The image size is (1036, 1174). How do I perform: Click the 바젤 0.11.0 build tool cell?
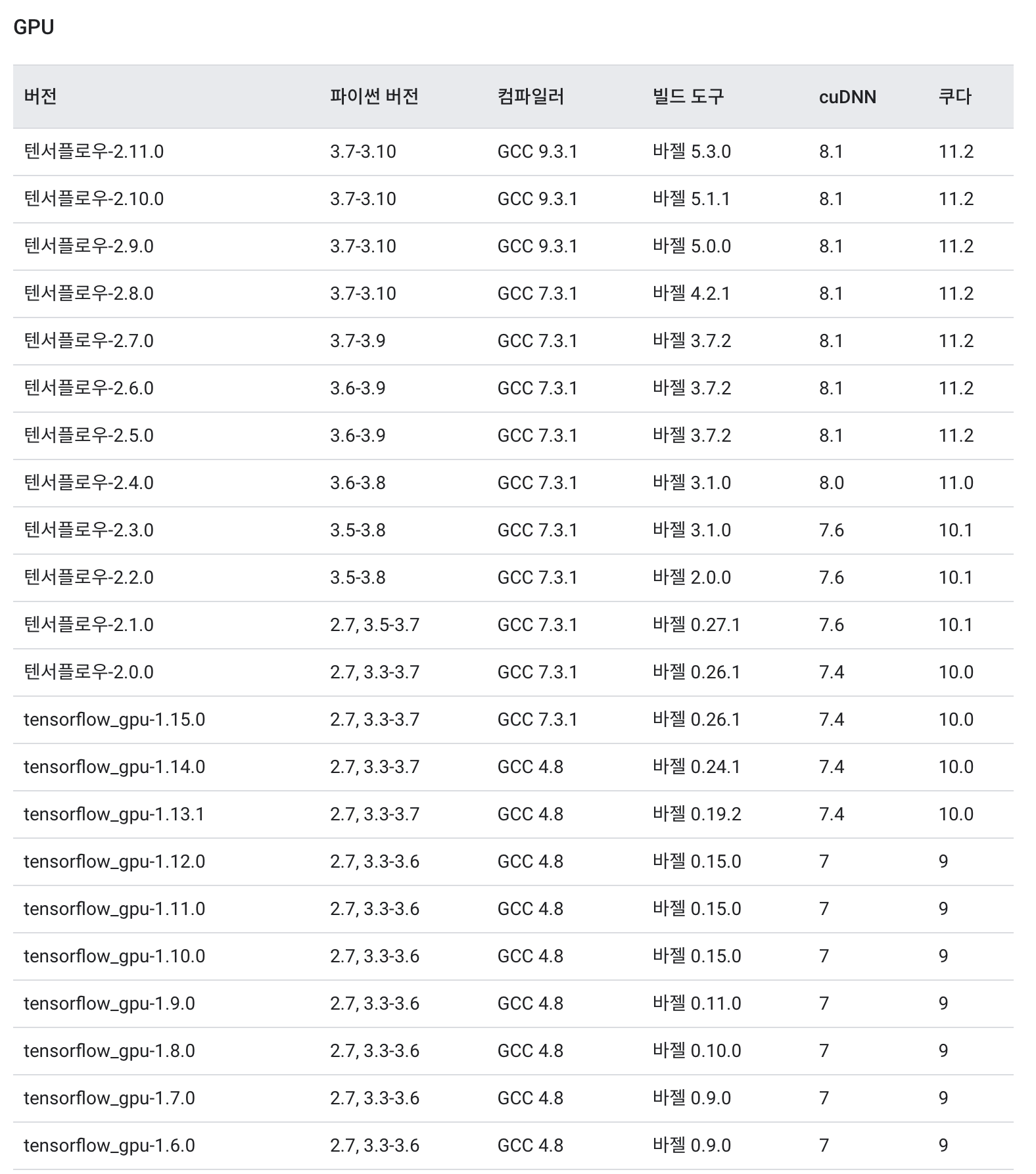697,1004
